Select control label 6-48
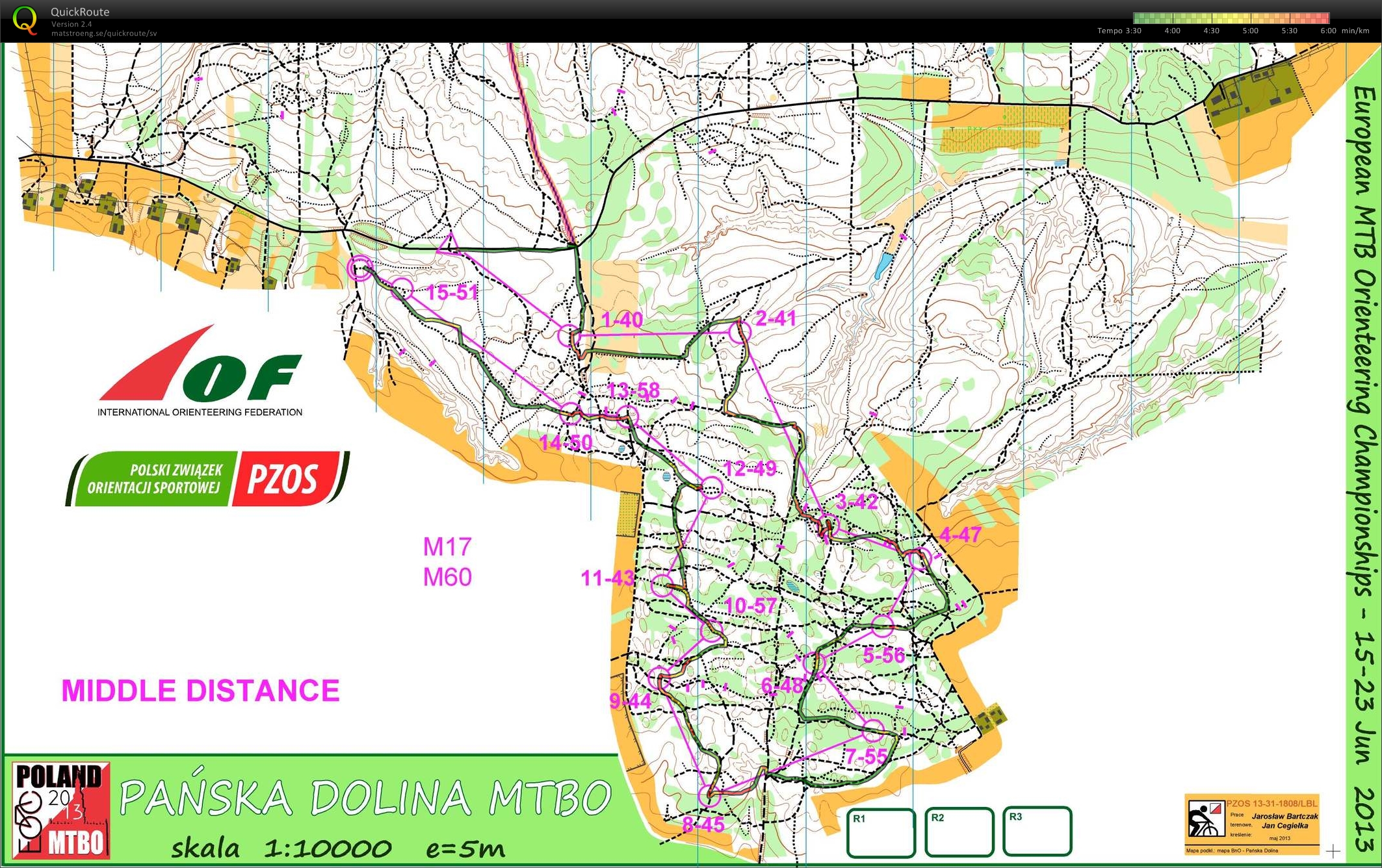 click(x=782, y=685)
